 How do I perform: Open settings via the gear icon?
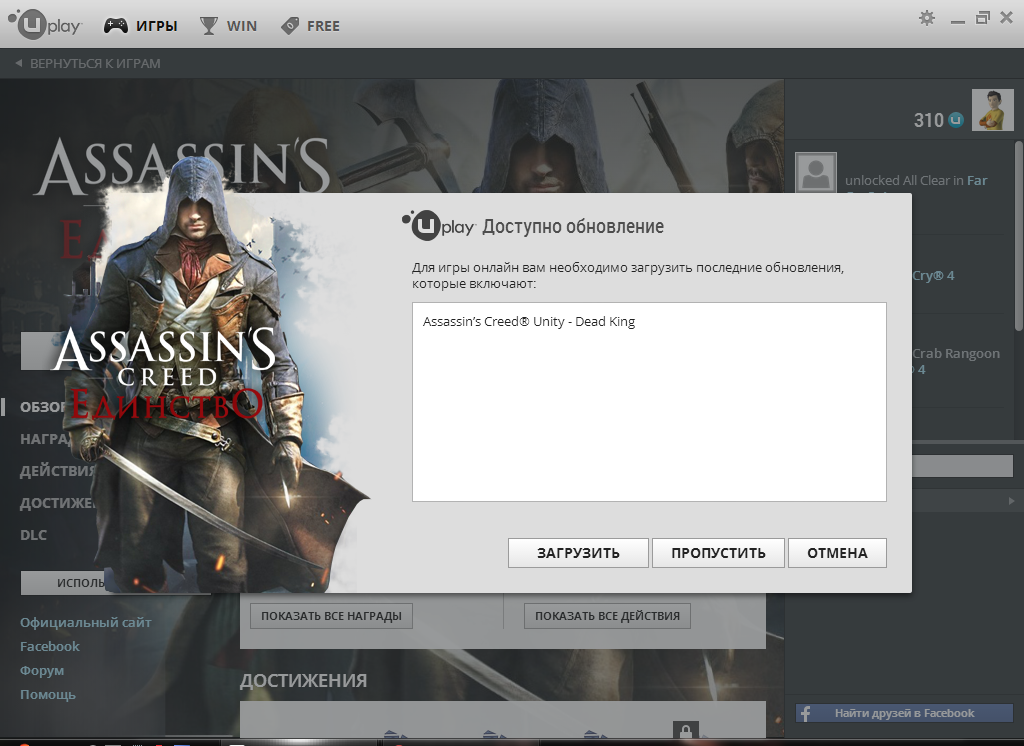click(x=927, y=18)
